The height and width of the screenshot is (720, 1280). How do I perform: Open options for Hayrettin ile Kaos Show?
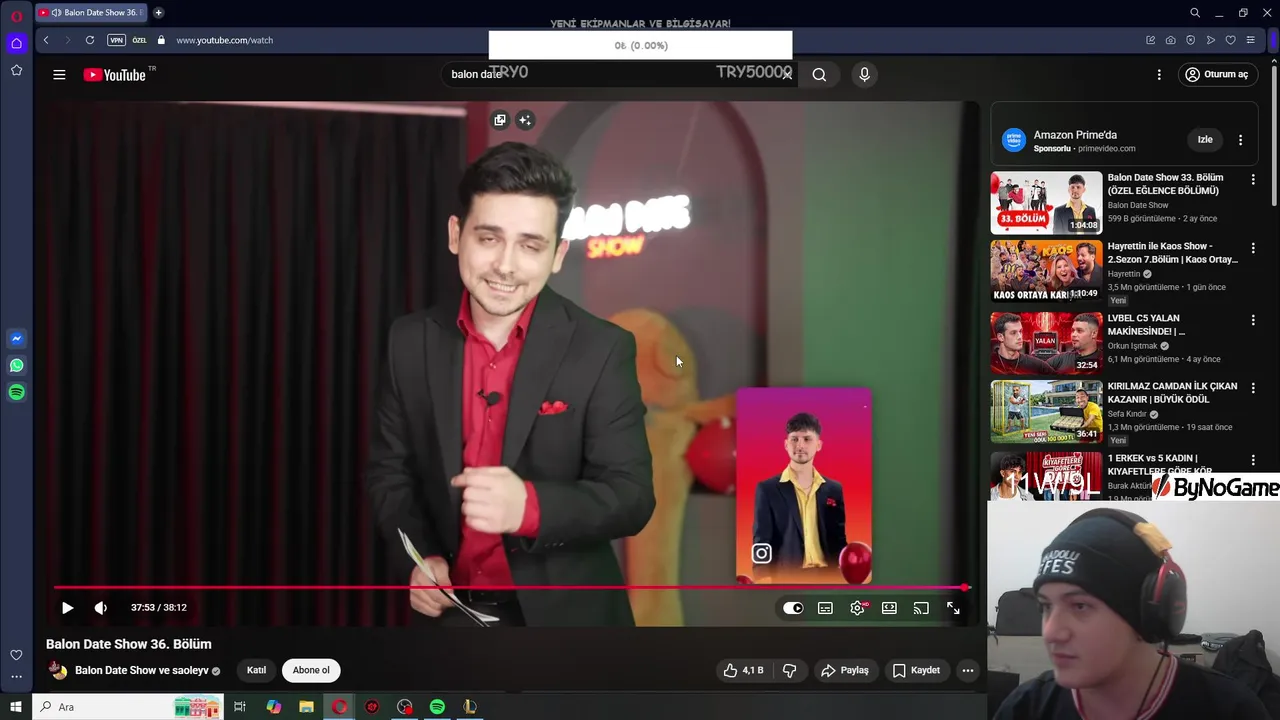click(1253, 248)
